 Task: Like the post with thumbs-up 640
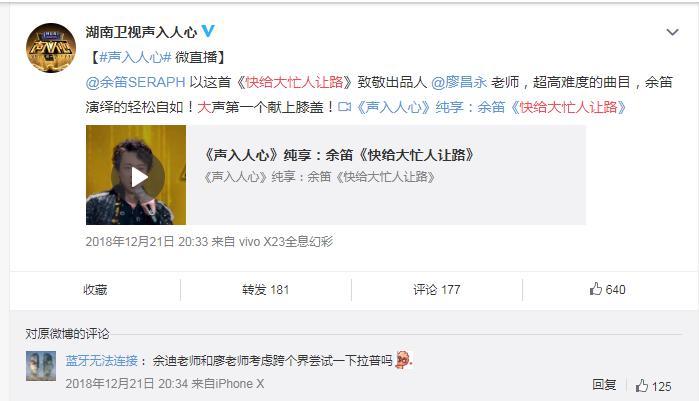(x=607, y=289)
